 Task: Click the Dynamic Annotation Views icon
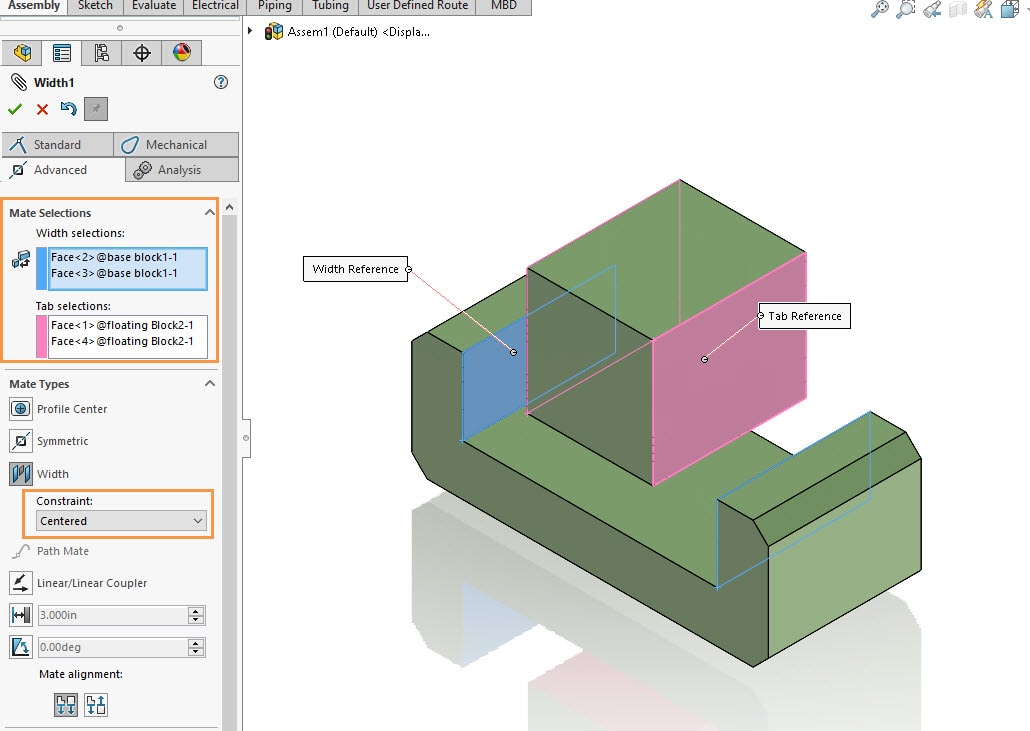[983, 9]
